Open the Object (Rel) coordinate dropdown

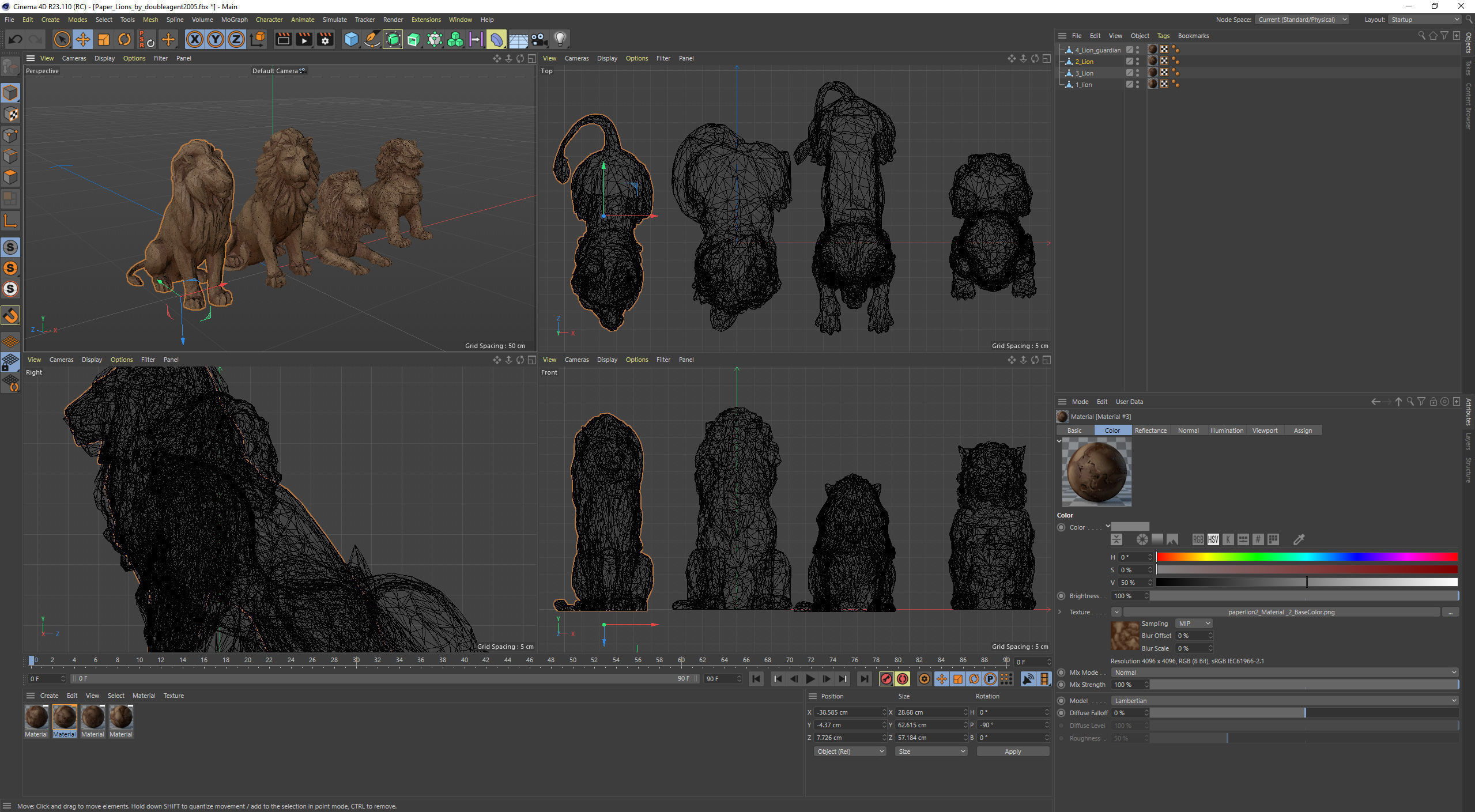pyautogui.click(x=850, y=751)
